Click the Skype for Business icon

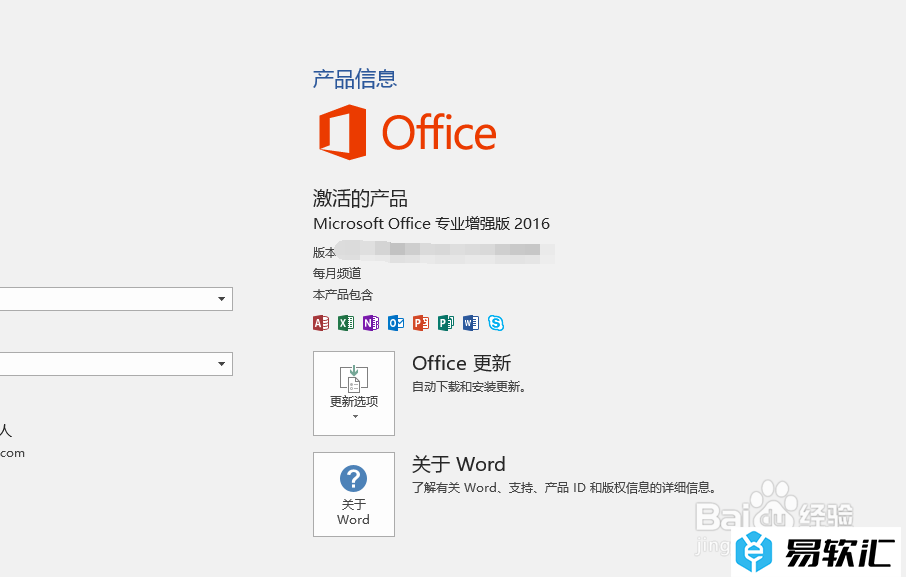496,323
